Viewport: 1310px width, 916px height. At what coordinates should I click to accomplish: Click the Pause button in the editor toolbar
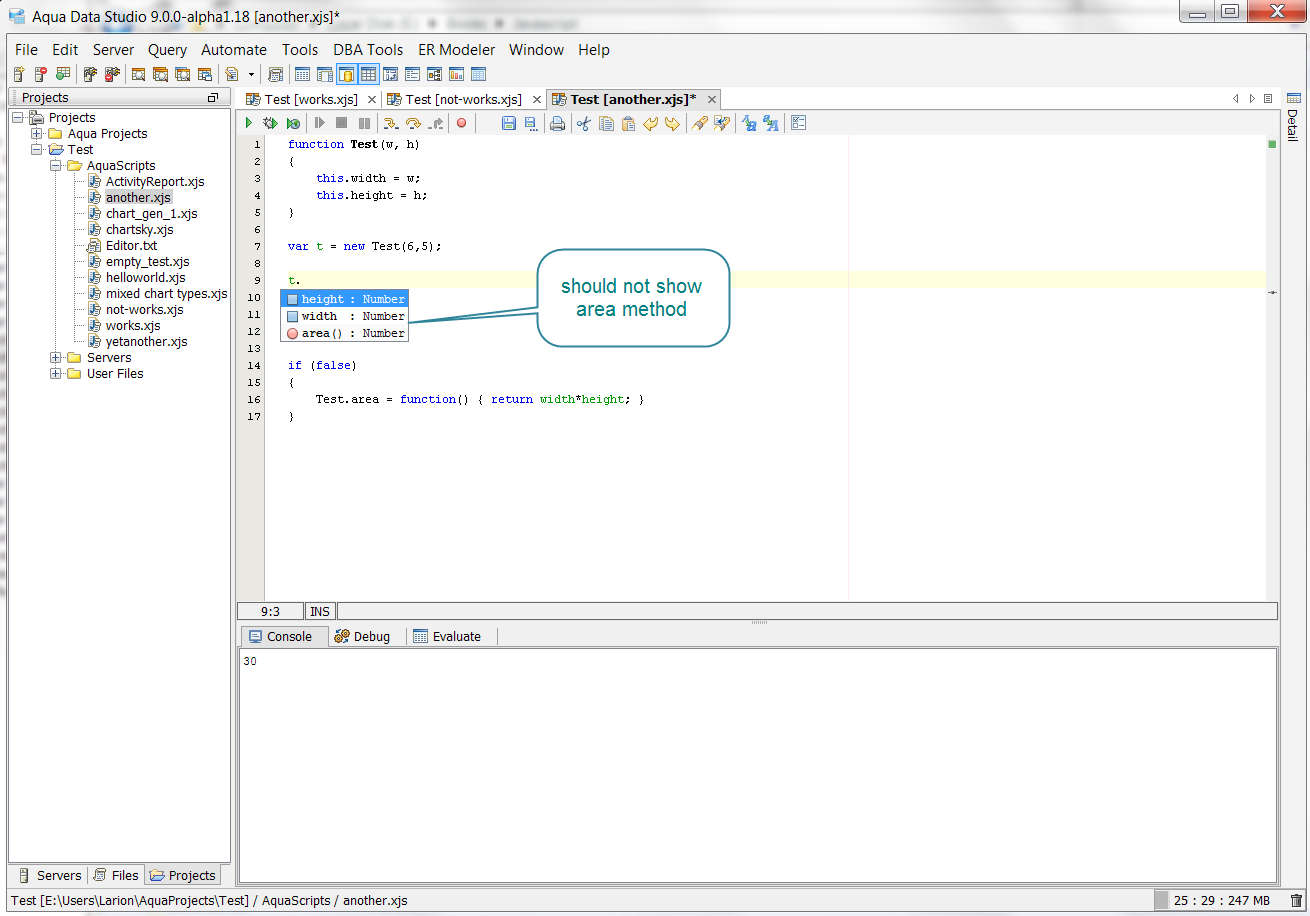tap(364, 123)
